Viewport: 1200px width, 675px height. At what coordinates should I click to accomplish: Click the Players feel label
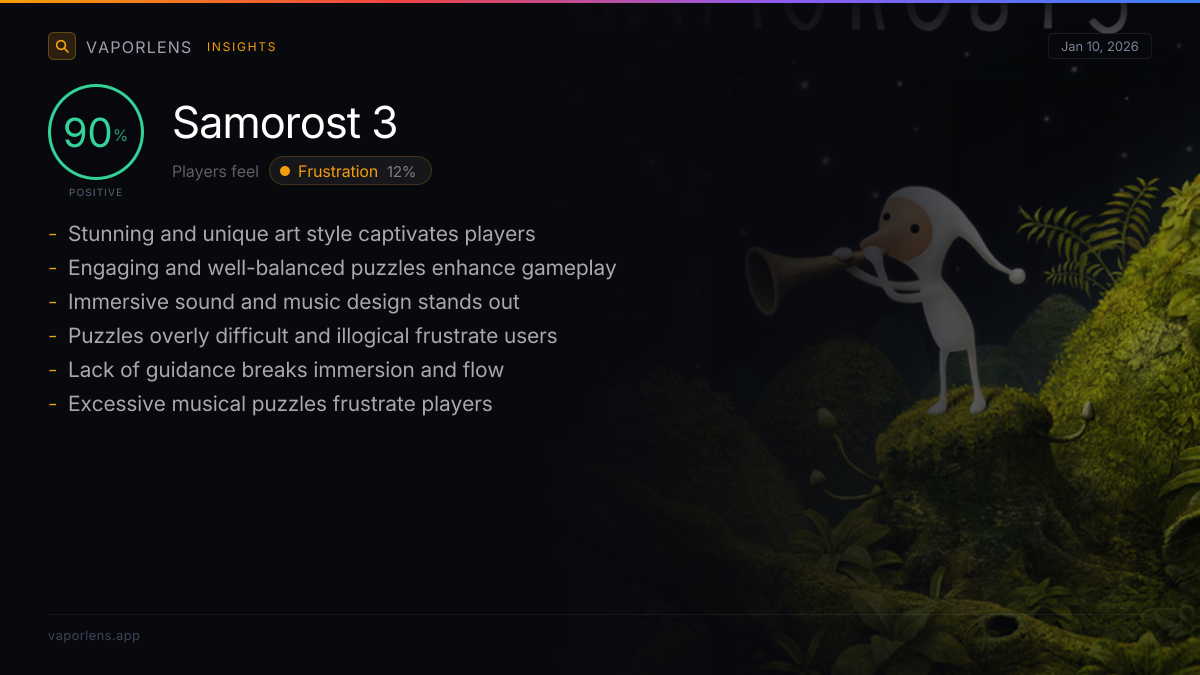tap(215, 172)
